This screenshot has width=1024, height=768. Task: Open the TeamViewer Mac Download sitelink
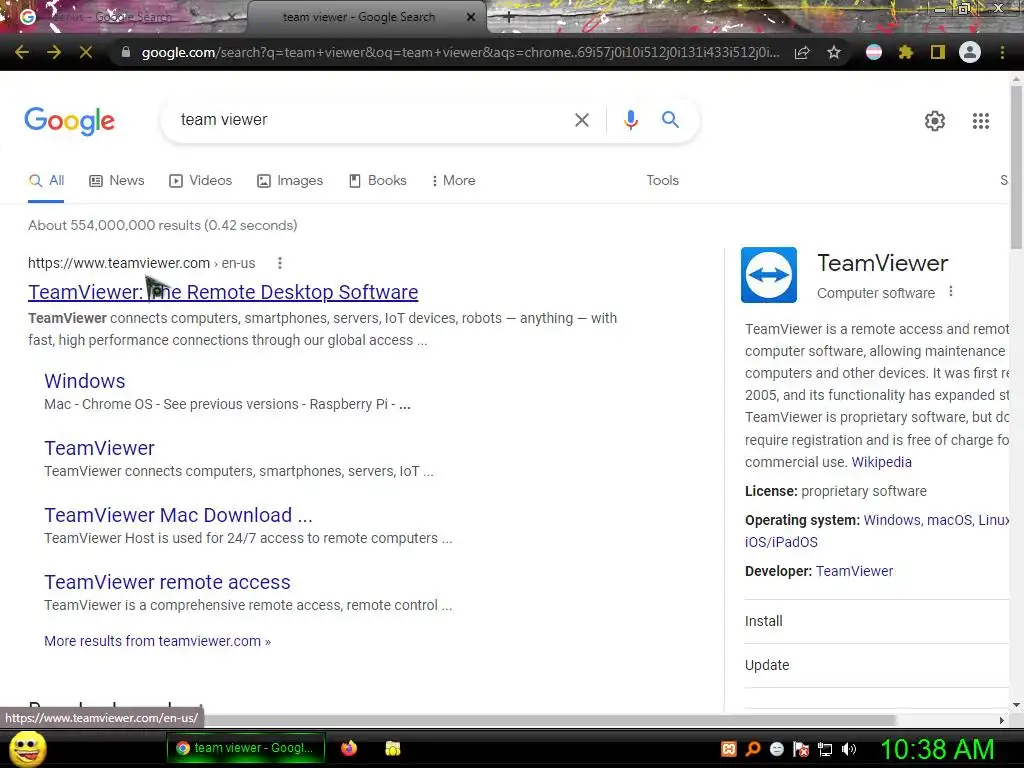tap(178, 515)
